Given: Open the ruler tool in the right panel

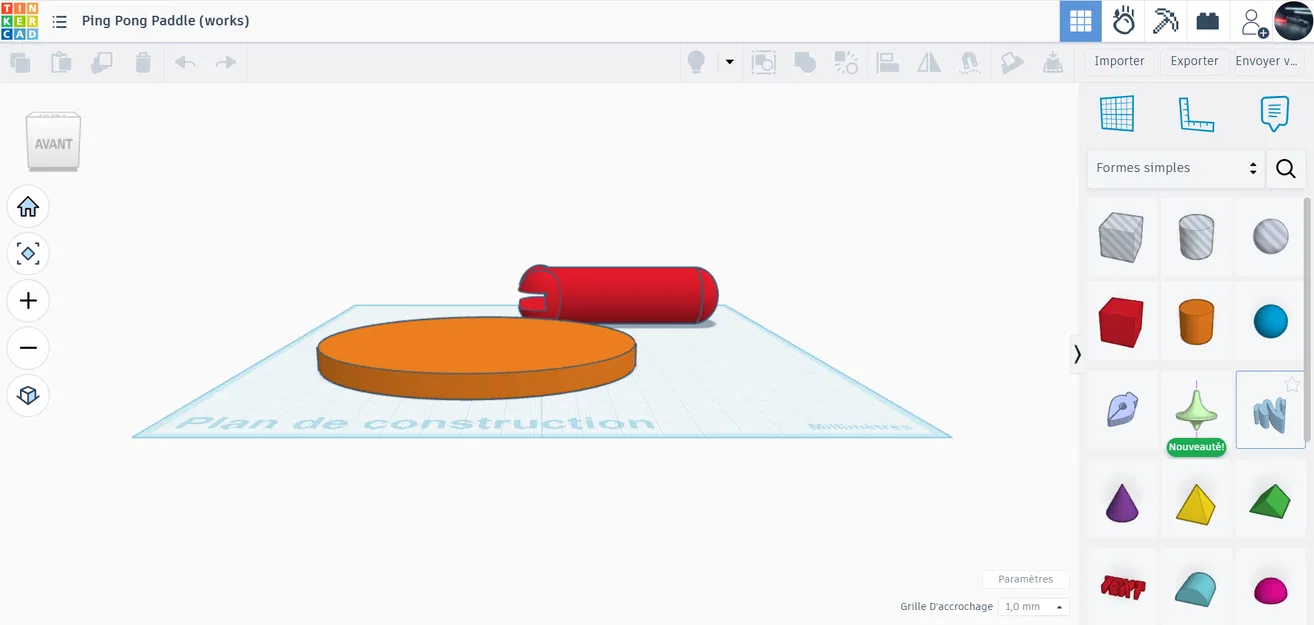Looking at the screenshot, I should 1196,113.
